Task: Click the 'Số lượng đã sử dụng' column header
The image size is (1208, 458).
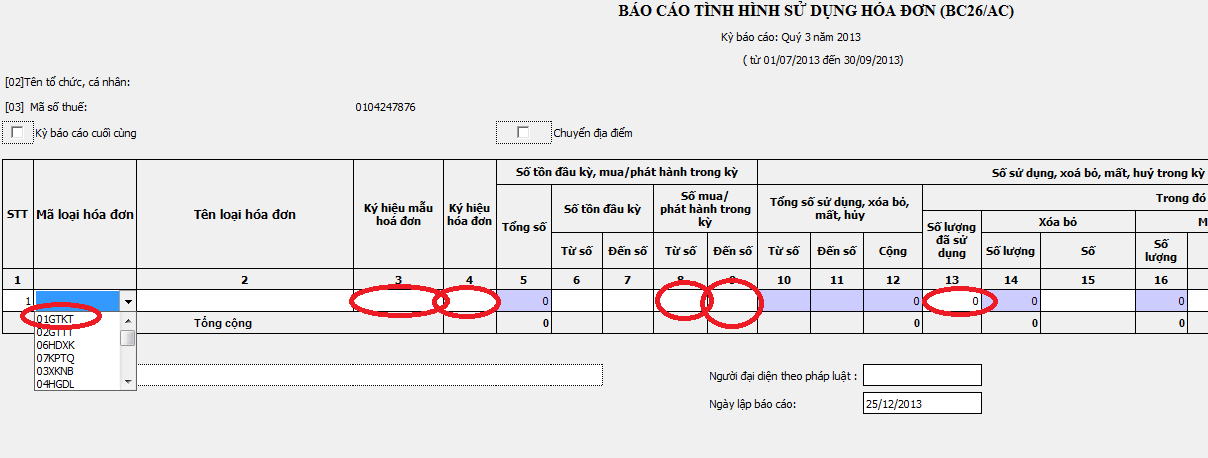Action: click(x=951, y=239)
